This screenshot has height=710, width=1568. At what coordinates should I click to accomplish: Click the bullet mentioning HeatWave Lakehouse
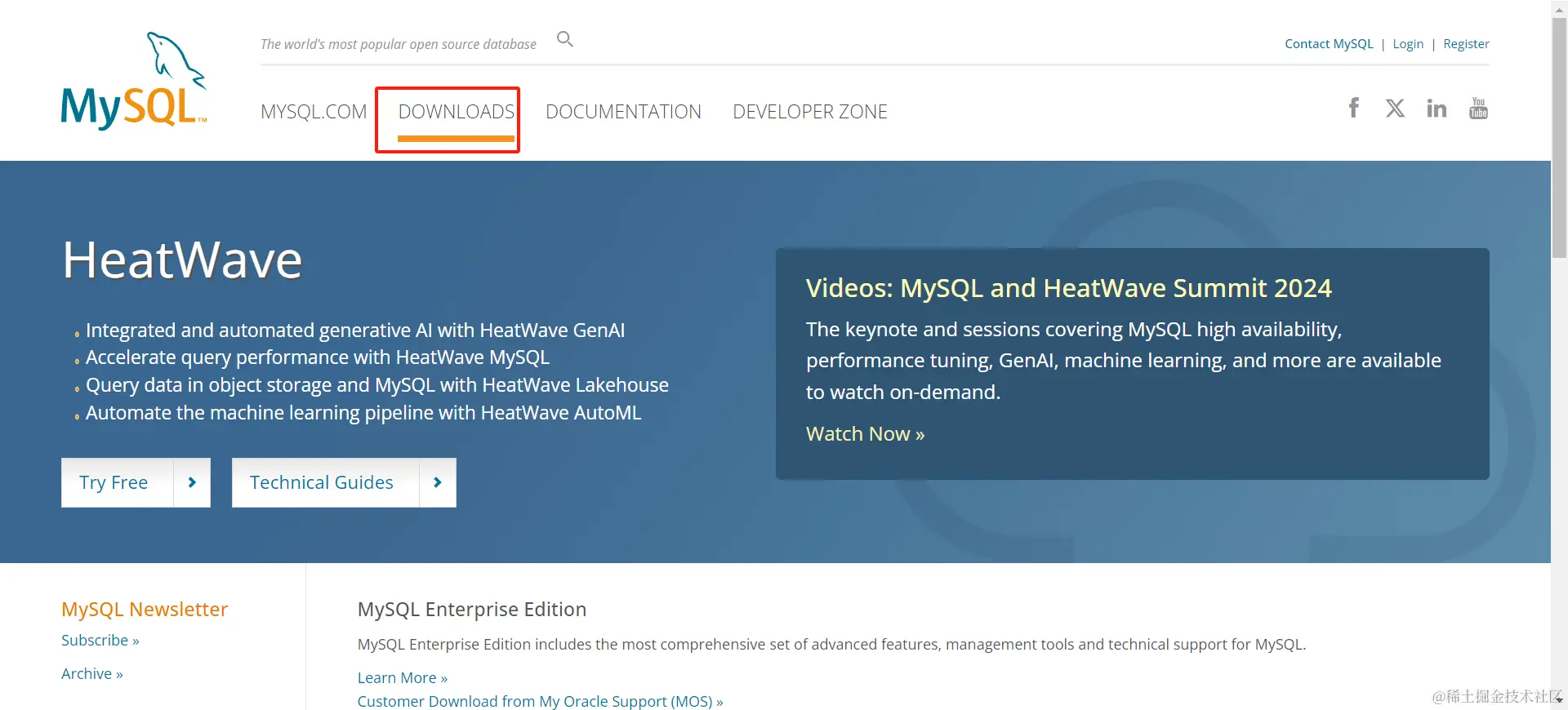pos(377,385)
